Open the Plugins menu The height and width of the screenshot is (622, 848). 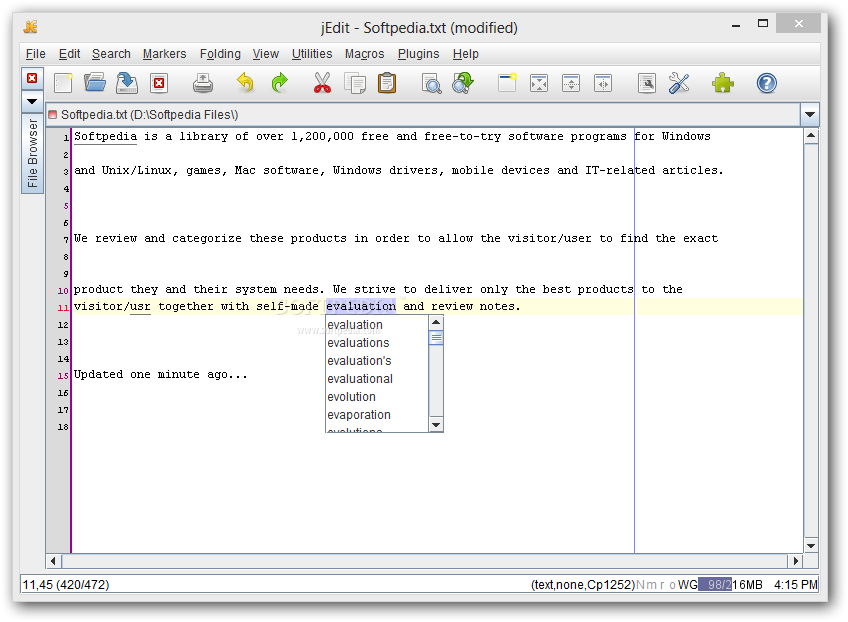418,54
